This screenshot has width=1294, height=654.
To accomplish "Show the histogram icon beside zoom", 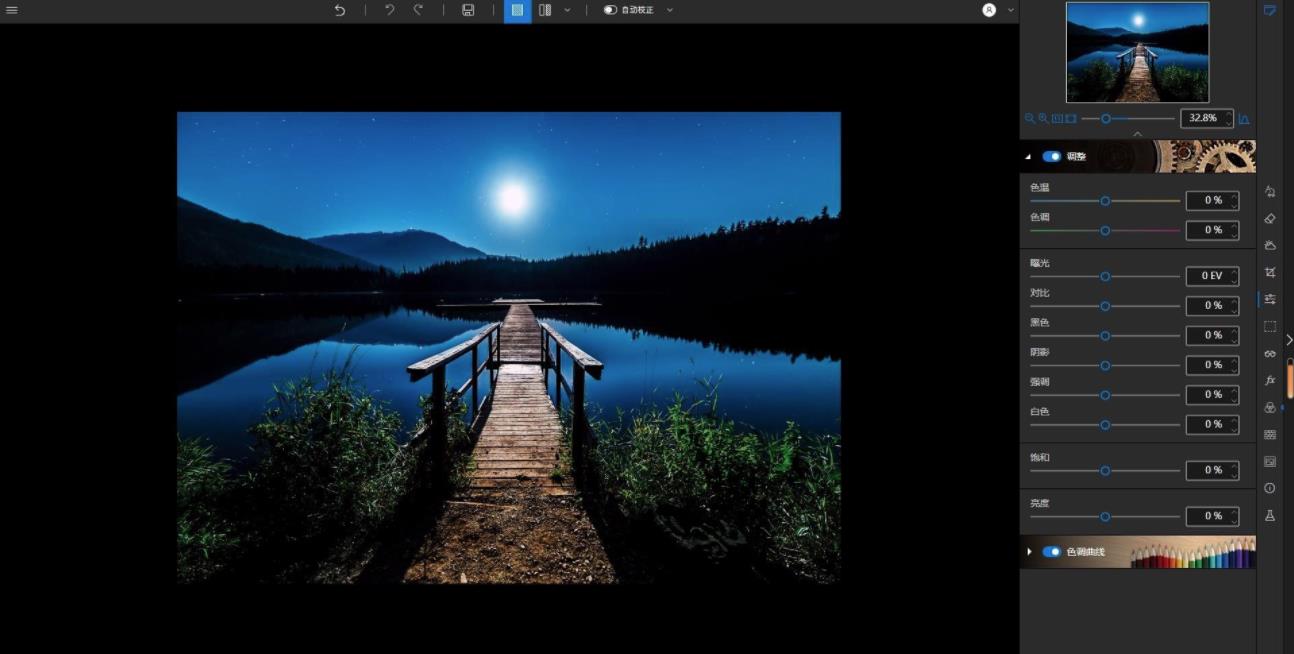I will pyautogui.click(x=1244, y=119).
